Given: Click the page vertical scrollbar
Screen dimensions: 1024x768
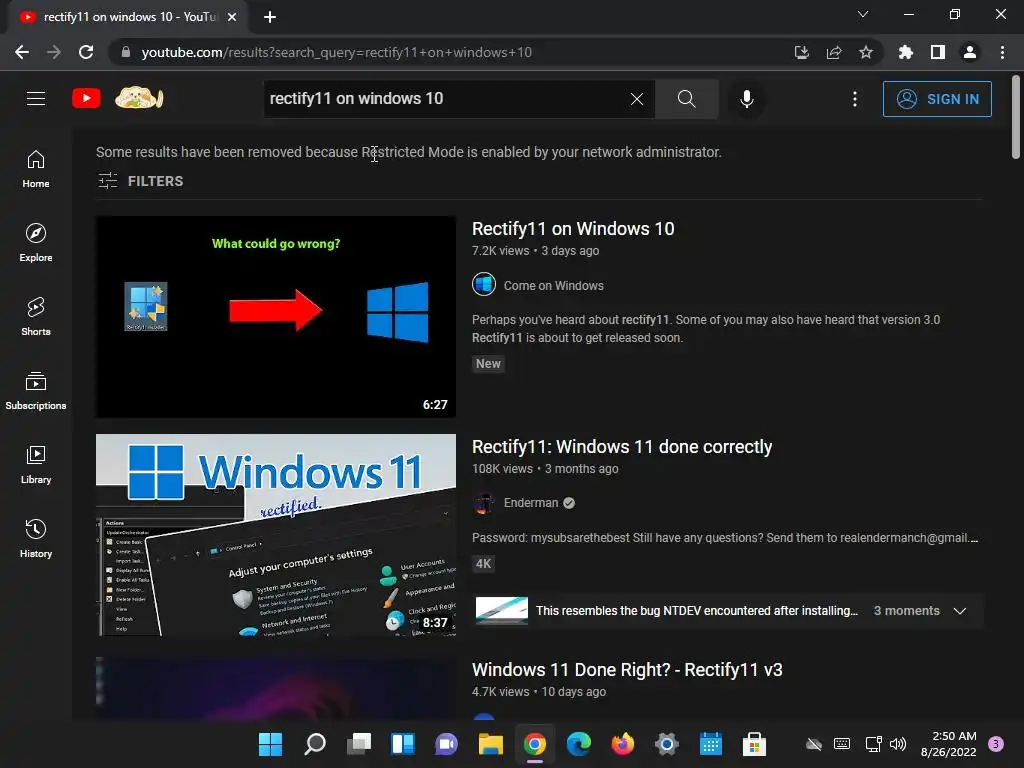Looking at the screenshot, I should click(x=1016, y=118).
